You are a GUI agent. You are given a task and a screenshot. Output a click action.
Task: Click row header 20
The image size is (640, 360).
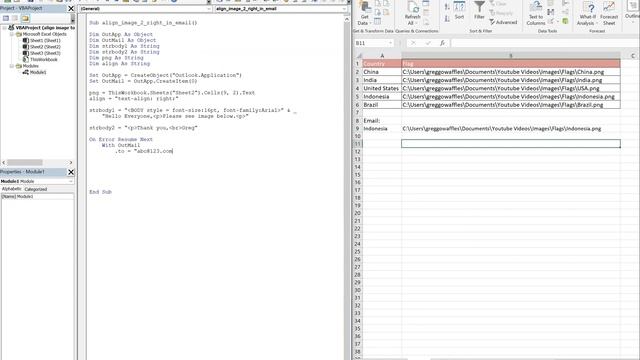(x=358, y=213)
